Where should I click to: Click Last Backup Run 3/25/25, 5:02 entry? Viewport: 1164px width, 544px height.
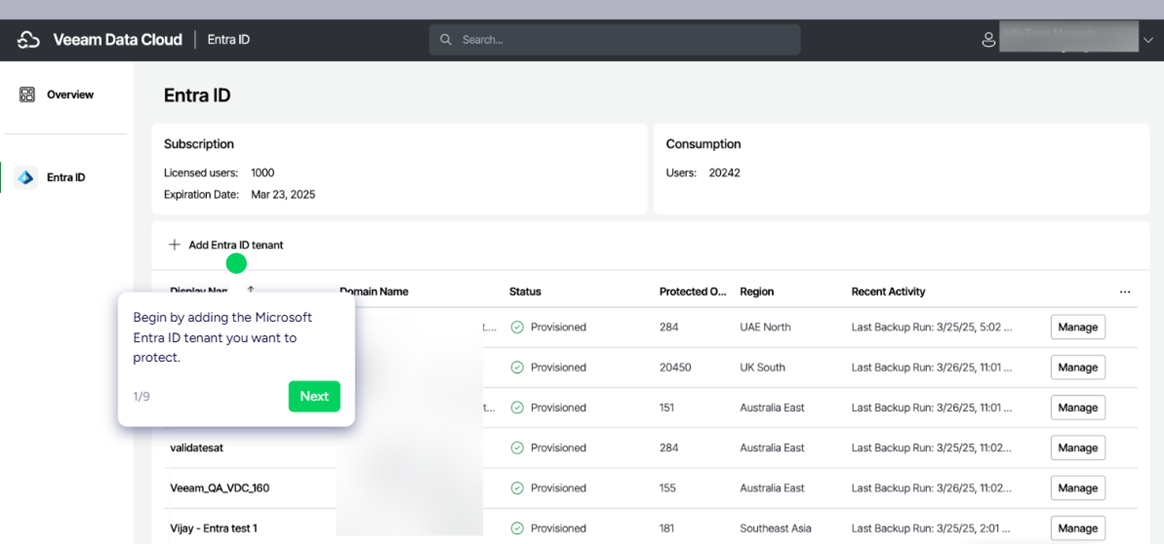932,327
